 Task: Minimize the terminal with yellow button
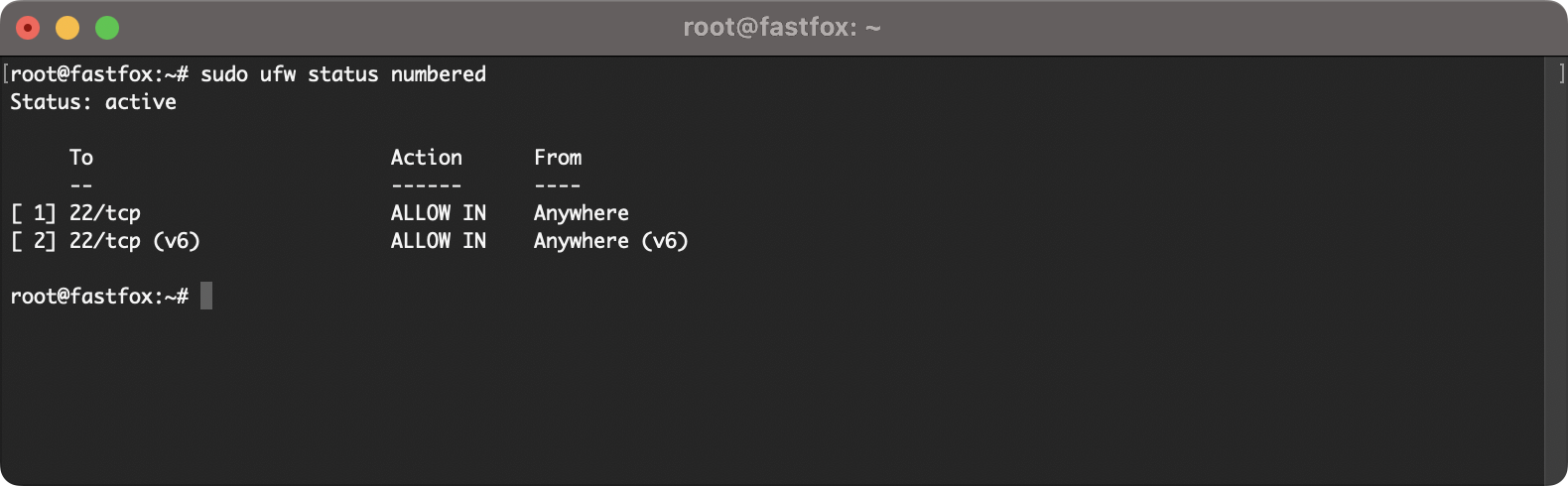(67, 28)
